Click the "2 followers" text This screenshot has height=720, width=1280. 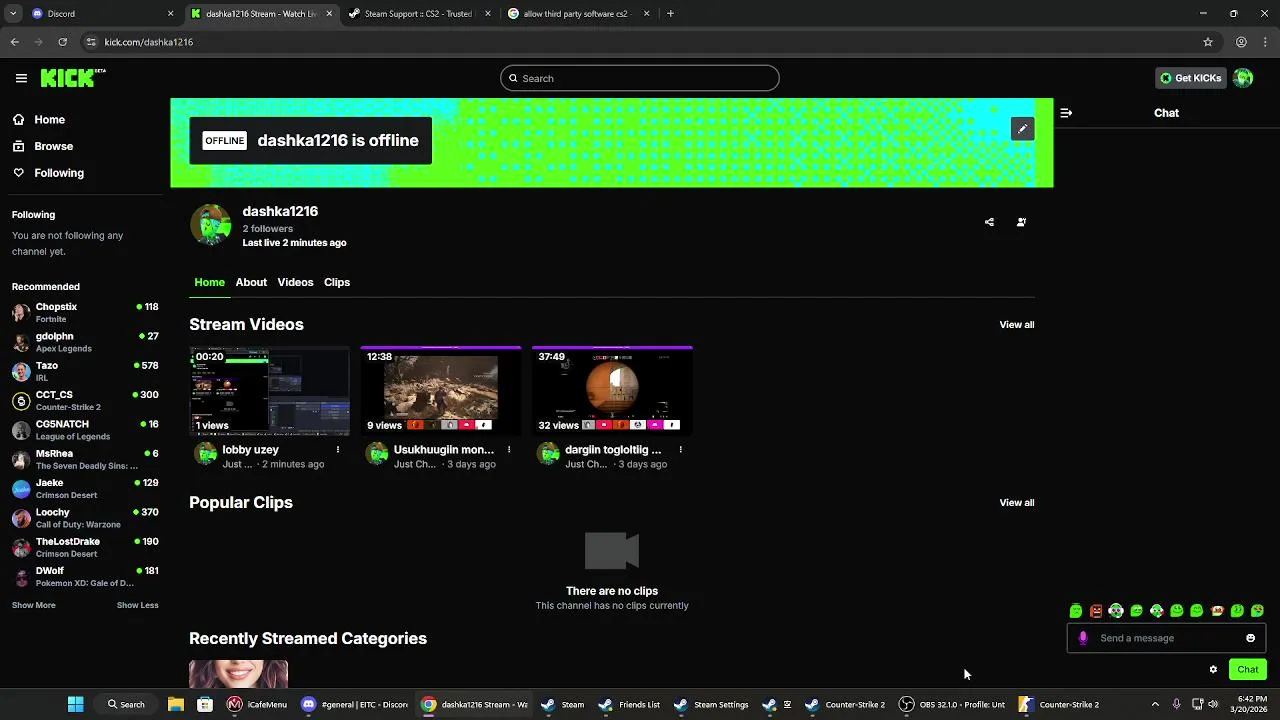point(268,229)
